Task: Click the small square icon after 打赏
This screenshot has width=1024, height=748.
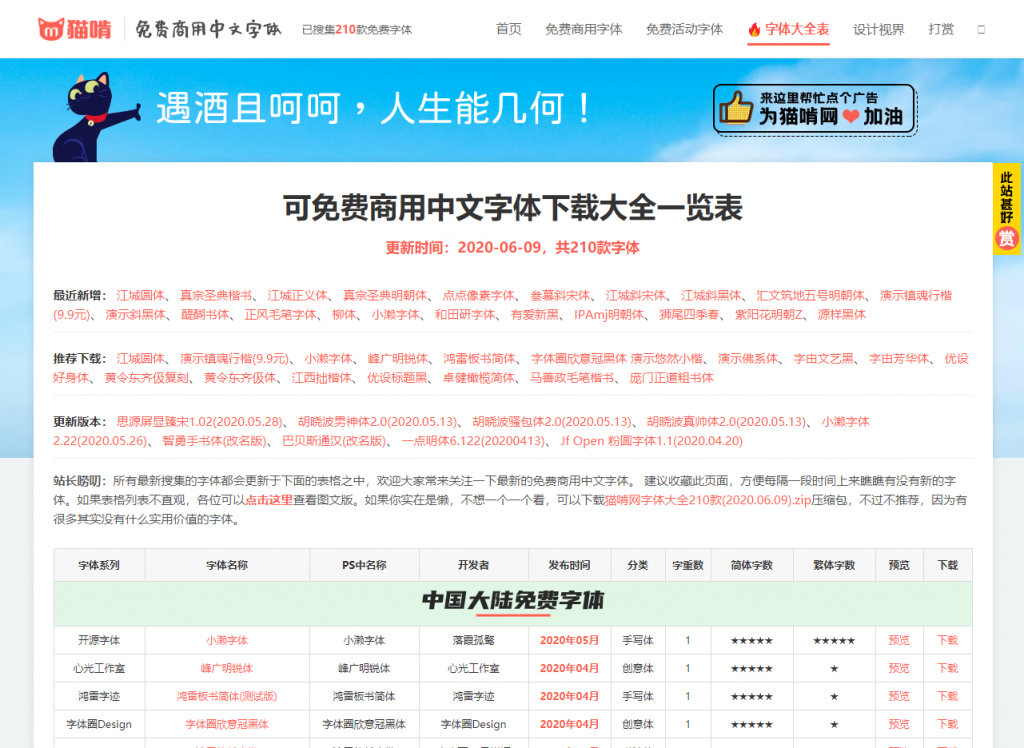Action: (981, 29)
